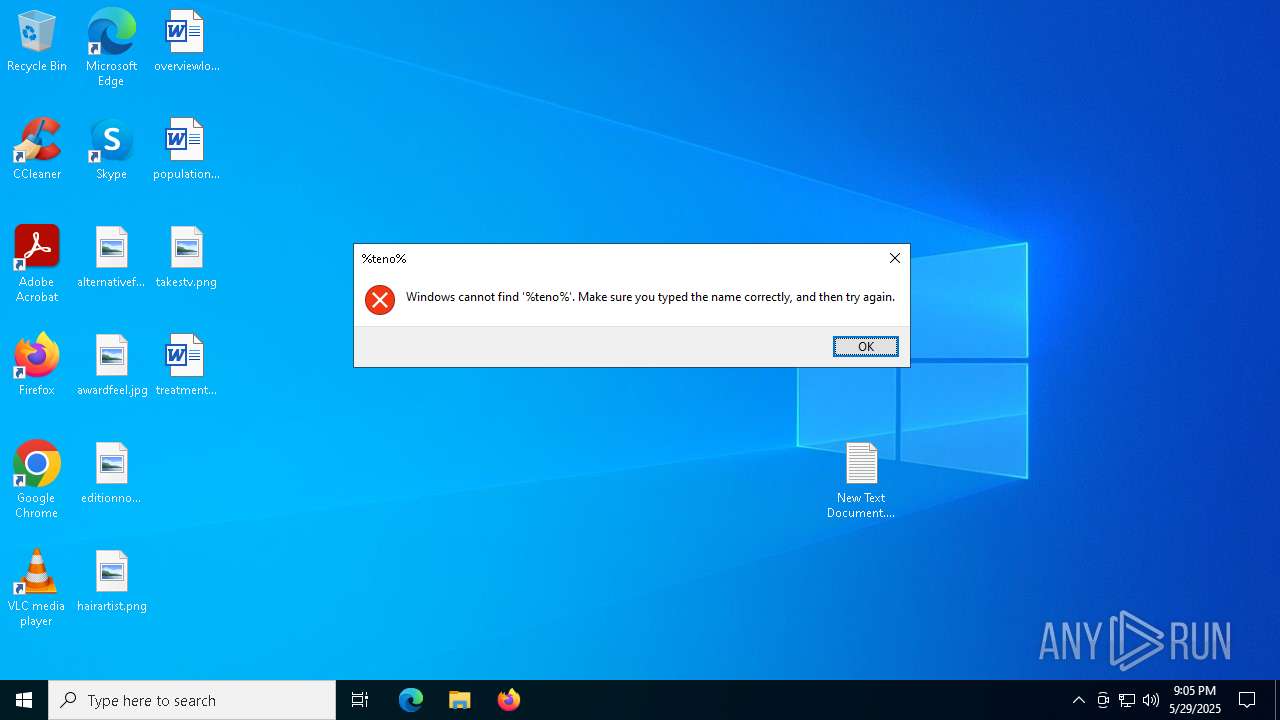Select the alternativef... image file icon

point(111,258)
